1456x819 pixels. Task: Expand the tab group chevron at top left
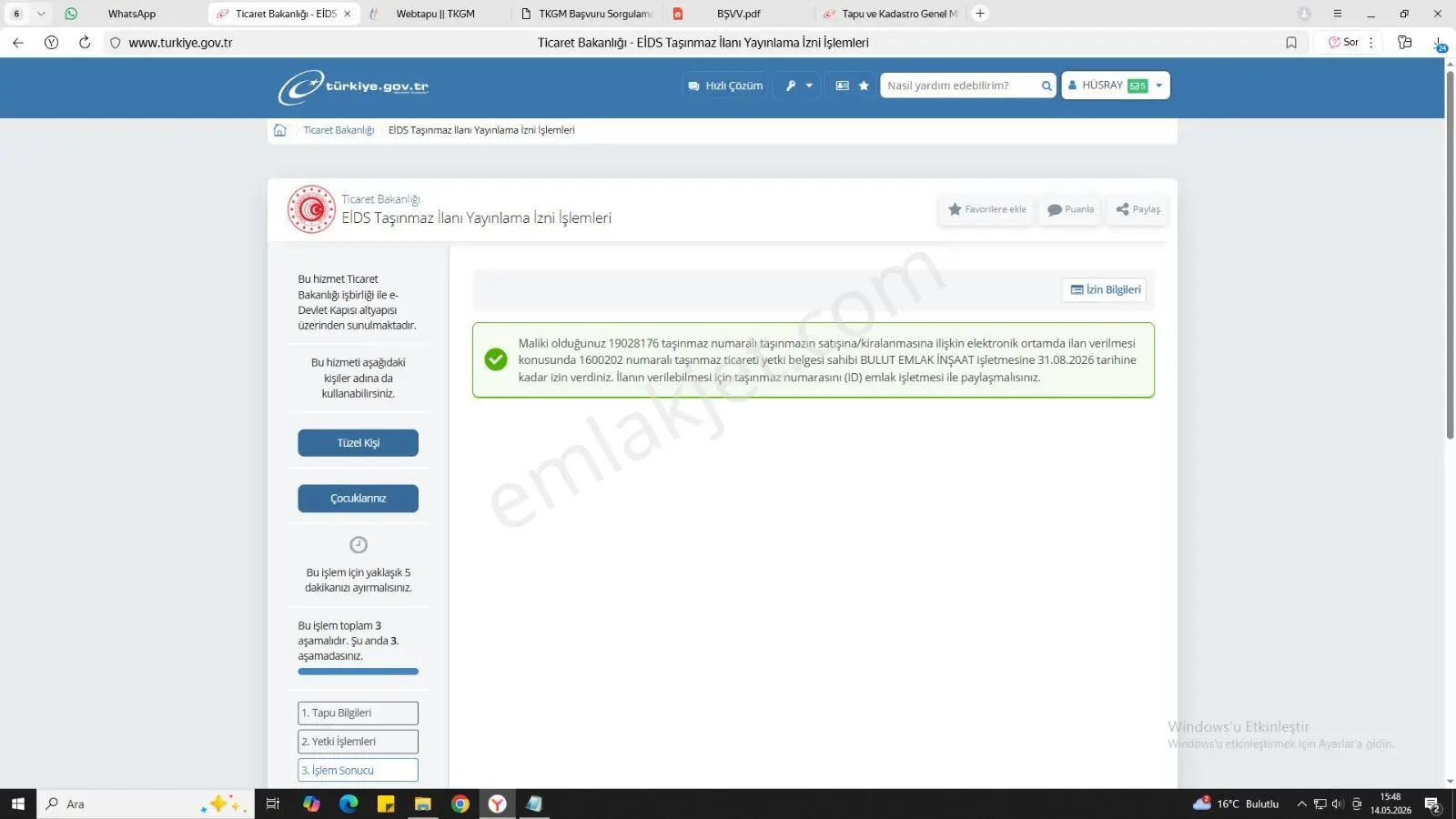41,14
